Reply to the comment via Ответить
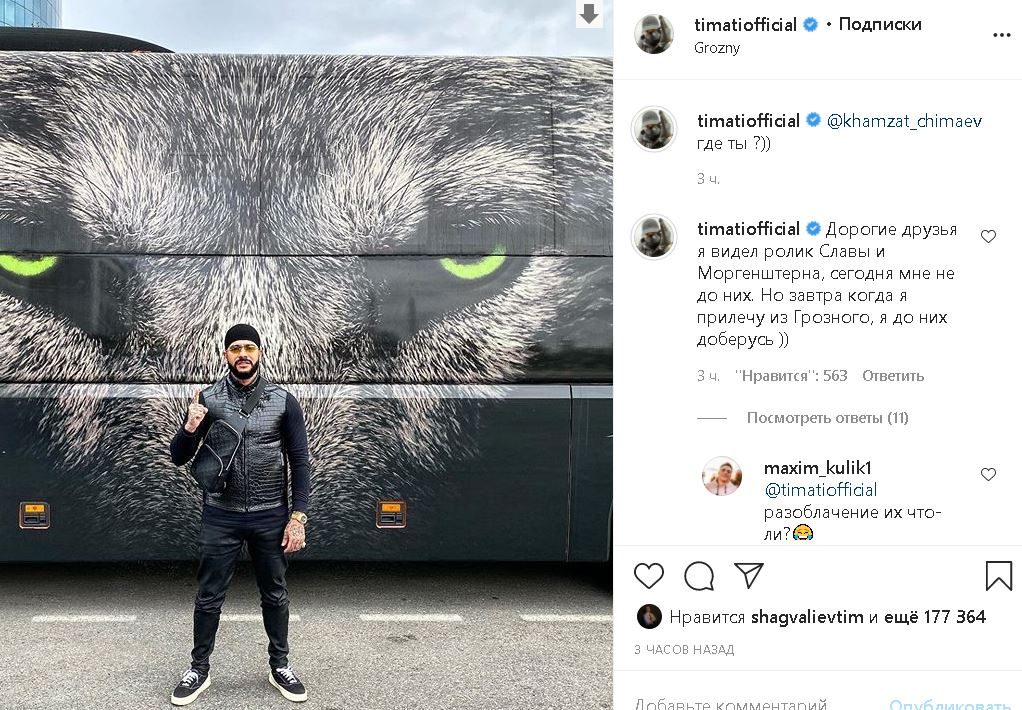The image size is (1022, 710). tap(892, 376)
